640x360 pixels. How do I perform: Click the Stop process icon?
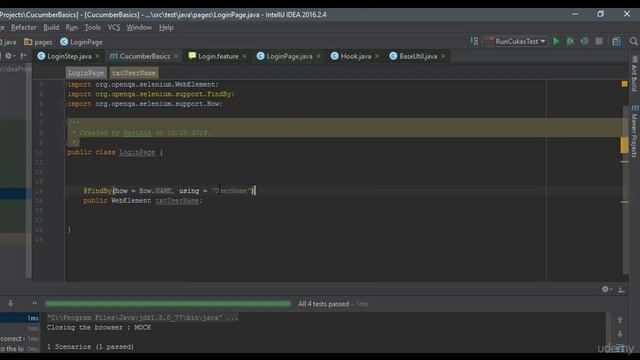click(599, 41)
